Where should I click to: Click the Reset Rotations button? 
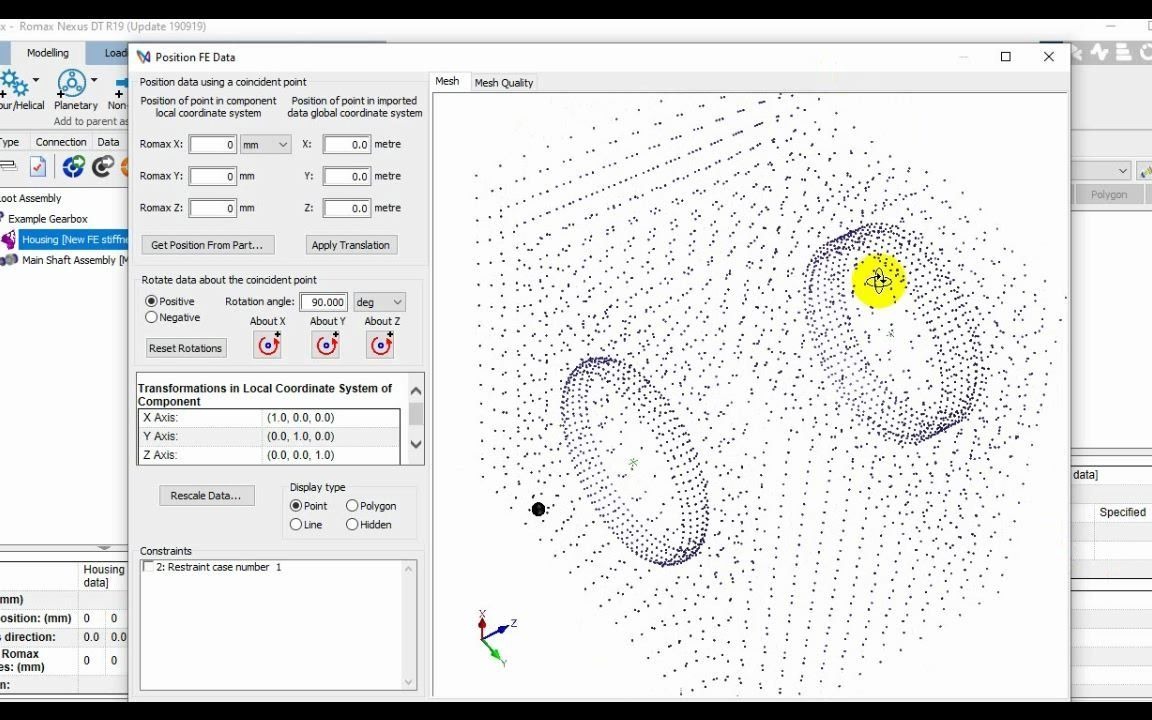point(185,348)
